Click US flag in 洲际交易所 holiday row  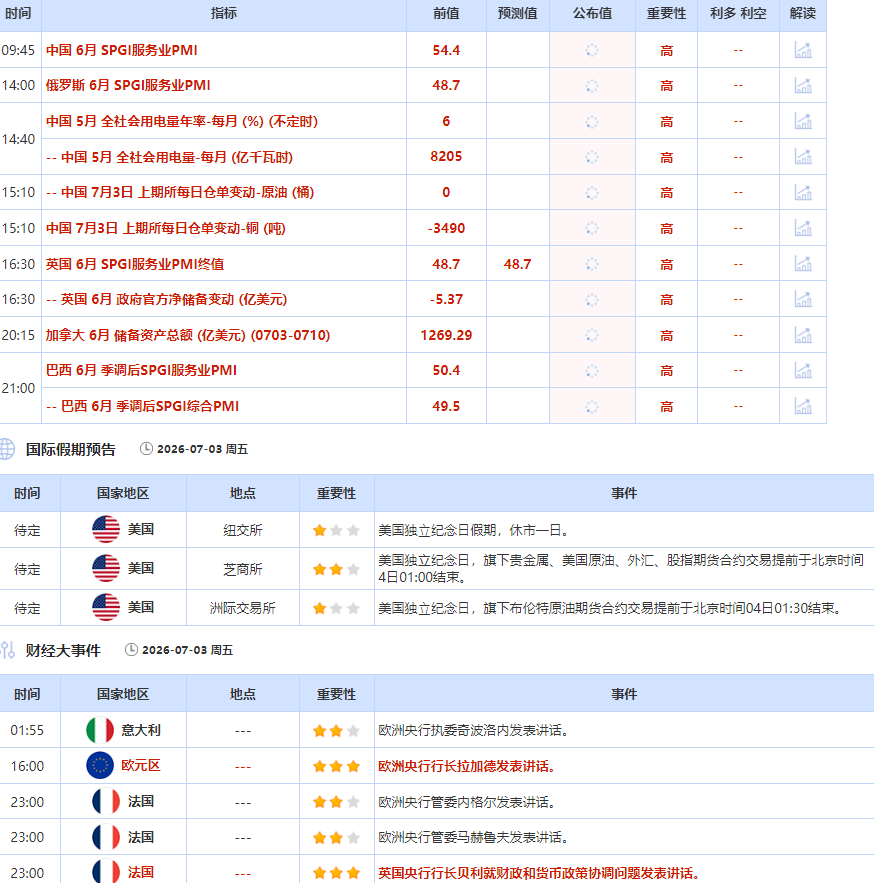106,607
